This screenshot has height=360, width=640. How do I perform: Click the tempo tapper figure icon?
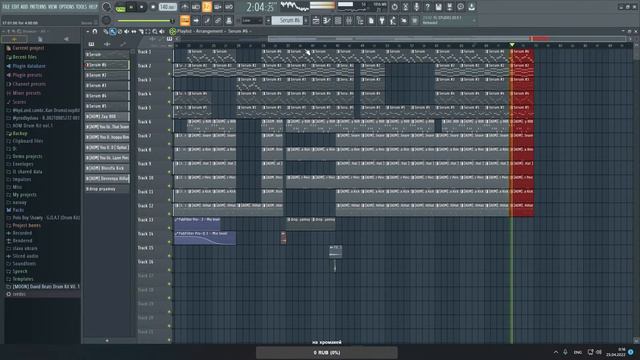(393, 20)
